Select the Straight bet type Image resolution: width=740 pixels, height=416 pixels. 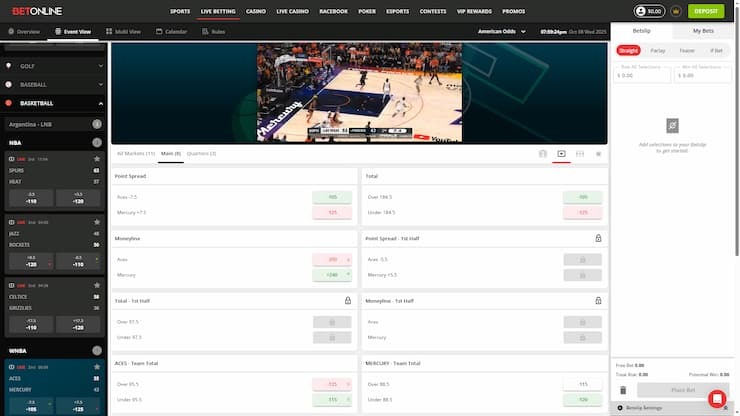628,50
